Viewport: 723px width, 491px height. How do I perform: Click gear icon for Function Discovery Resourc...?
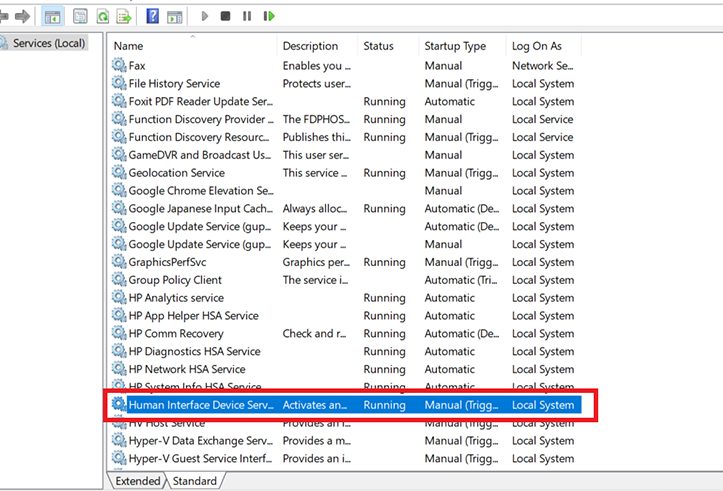[x=119, y=136]
